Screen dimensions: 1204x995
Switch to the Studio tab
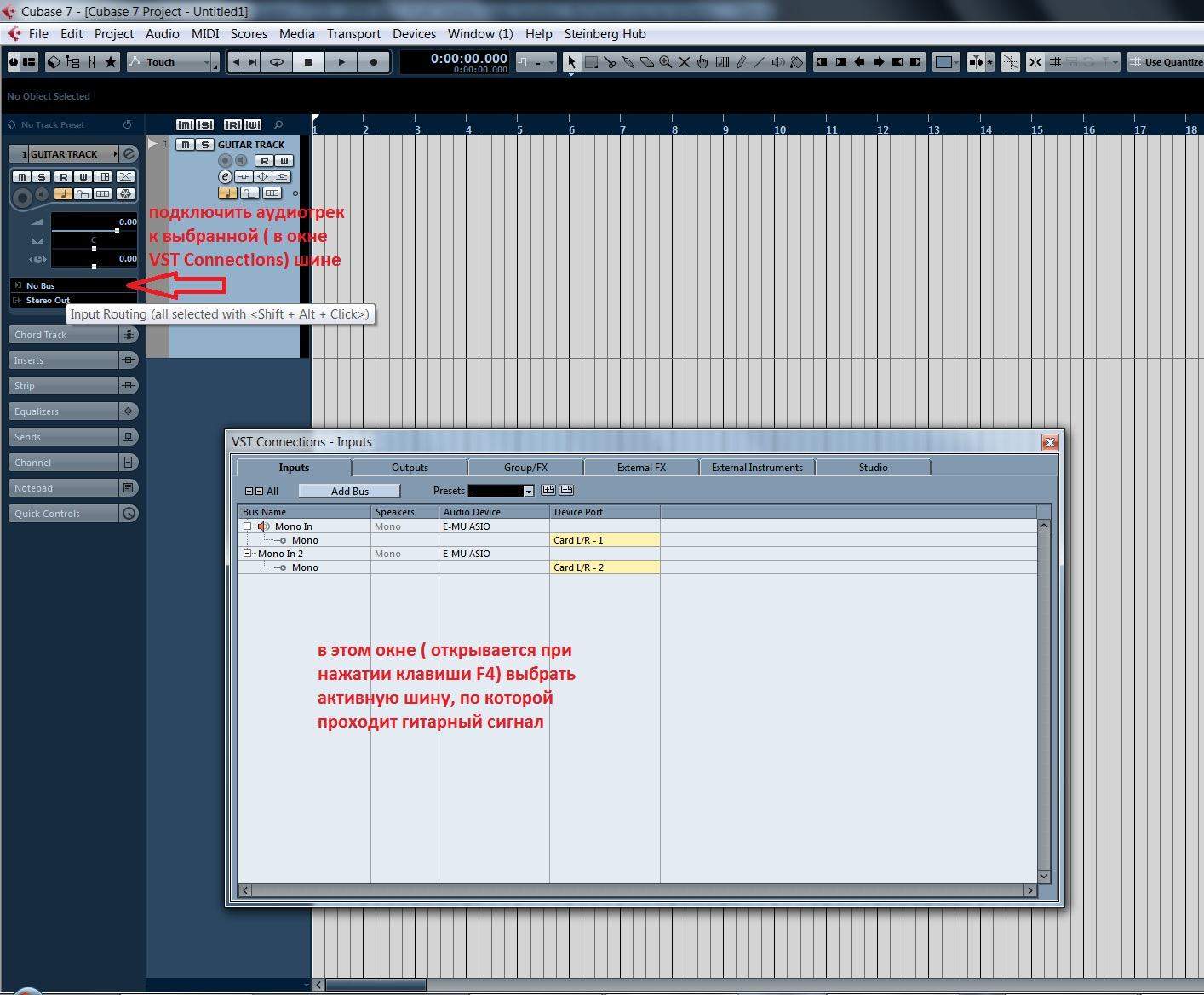click(873, 468)
